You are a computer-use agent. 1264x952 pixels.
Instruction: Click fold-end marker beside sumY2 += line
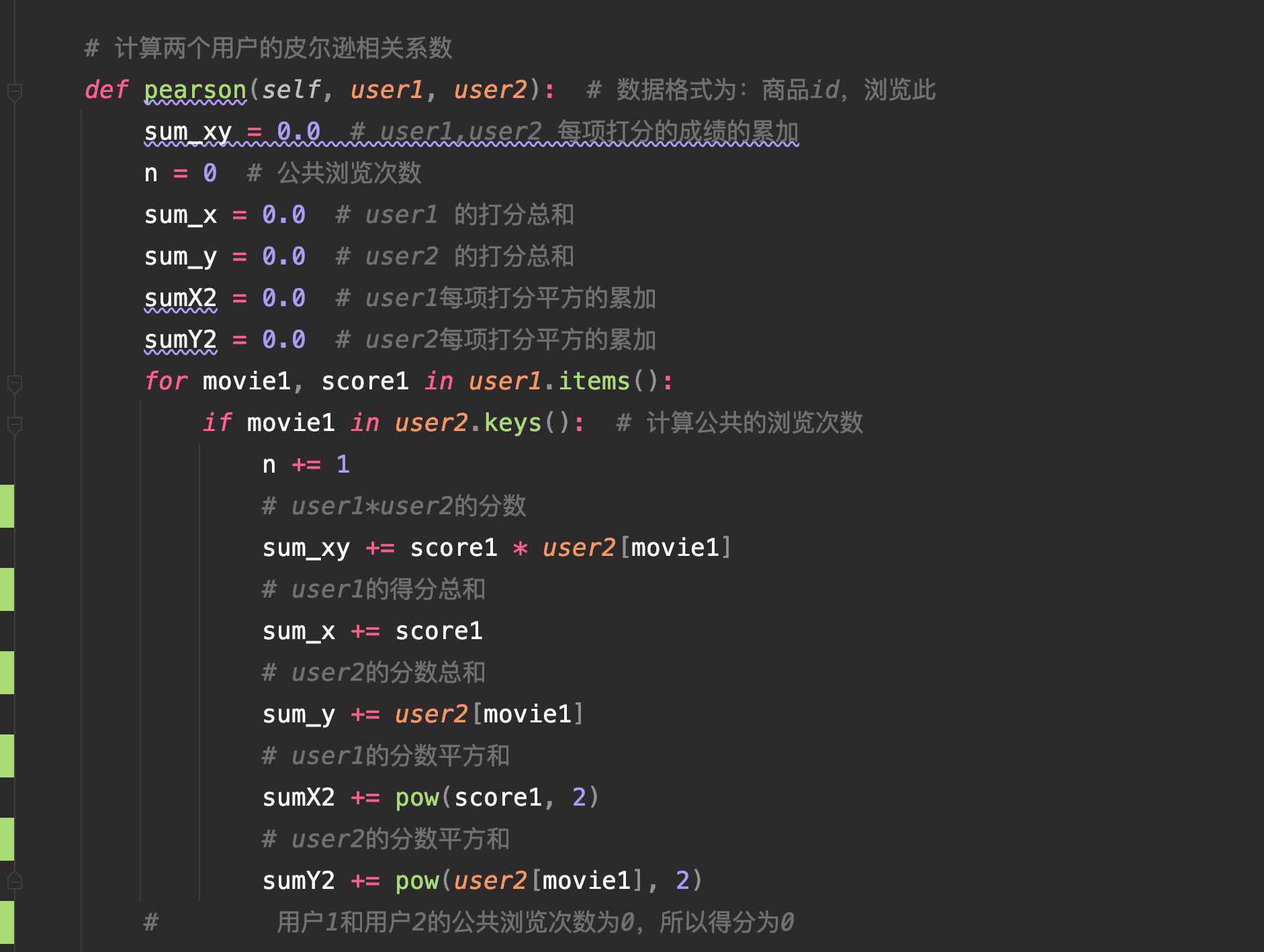tap(14, 880)
